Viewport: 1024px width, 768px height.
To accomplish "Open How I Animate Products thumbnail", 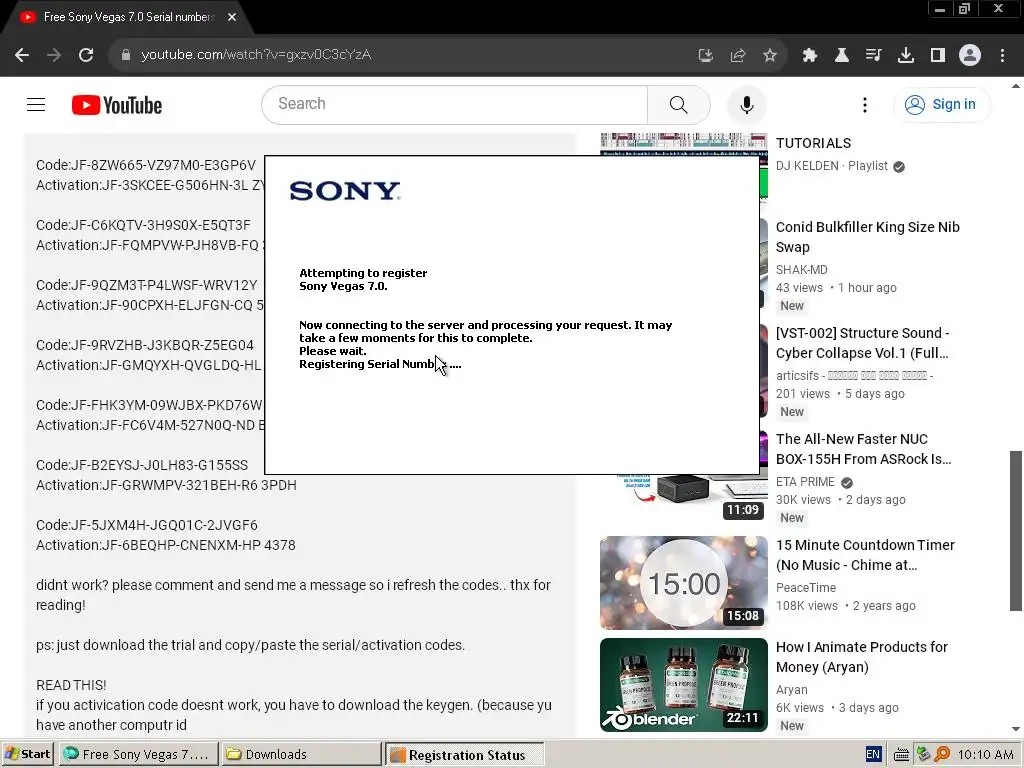I will pos(684,684).
